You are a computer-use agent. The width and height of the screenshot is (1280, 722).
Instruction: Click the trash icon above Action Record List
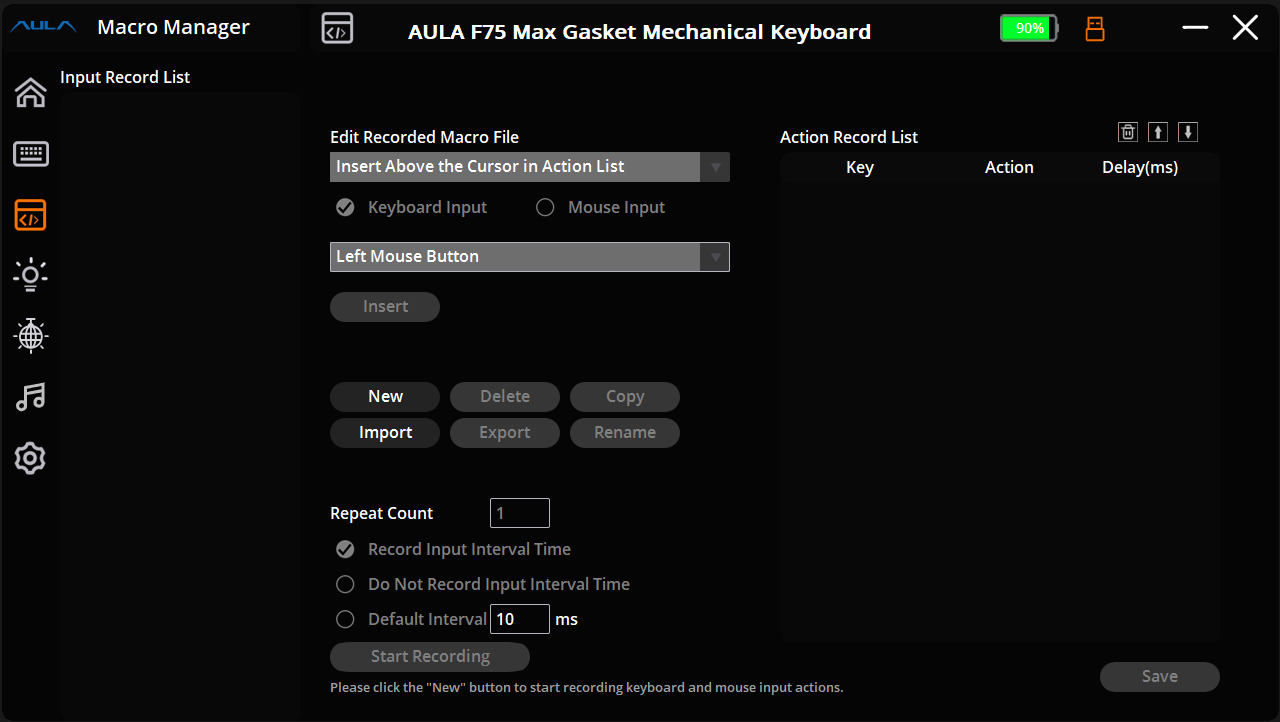pyautogui.click(x=1128, y=132)
